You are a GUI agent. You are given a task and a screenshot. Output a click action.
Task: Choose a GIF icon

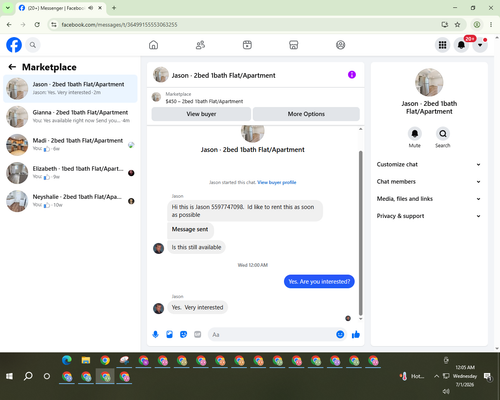[198, 334]
